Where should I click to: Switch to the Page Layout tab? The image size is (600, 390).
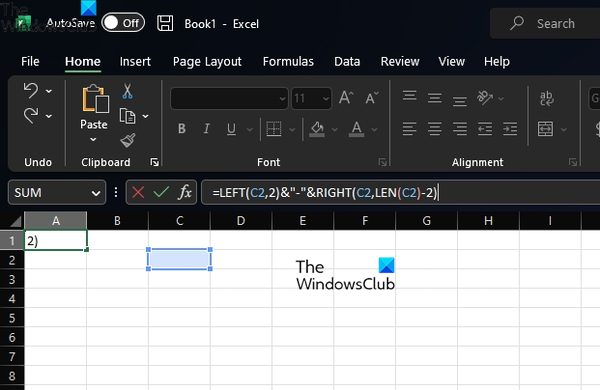tap(207, 62)
